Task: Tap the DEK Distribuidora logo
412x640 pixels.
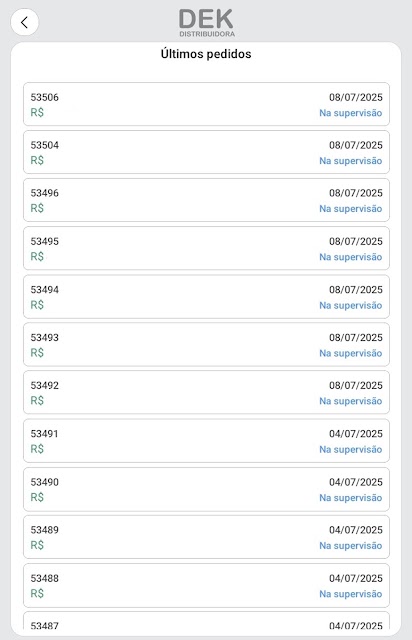Action: click(207, 23)
